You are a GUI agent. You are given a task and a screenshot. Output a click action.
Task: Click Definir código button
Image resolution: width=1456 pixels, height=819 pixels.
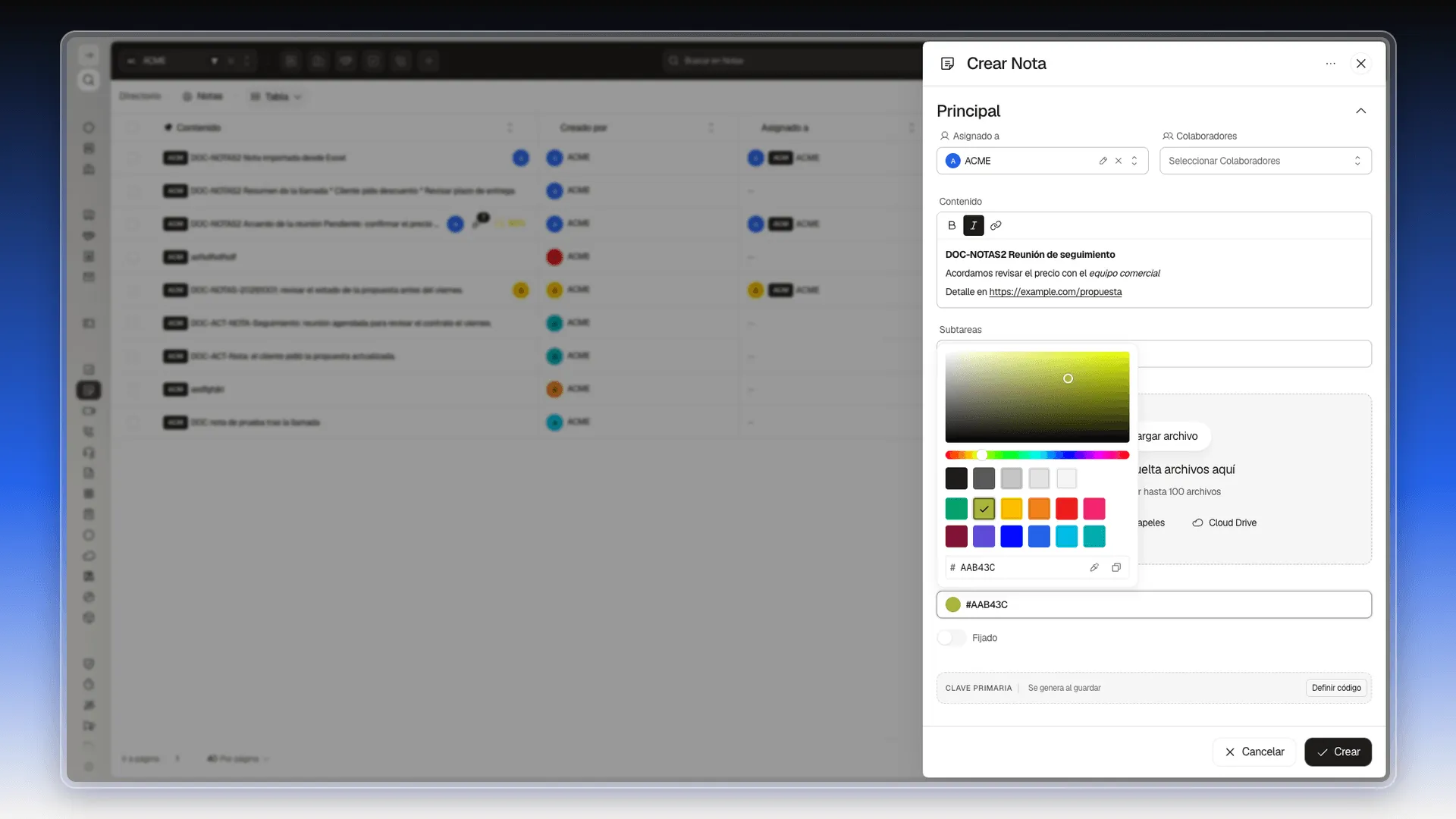coord(1336,688)
